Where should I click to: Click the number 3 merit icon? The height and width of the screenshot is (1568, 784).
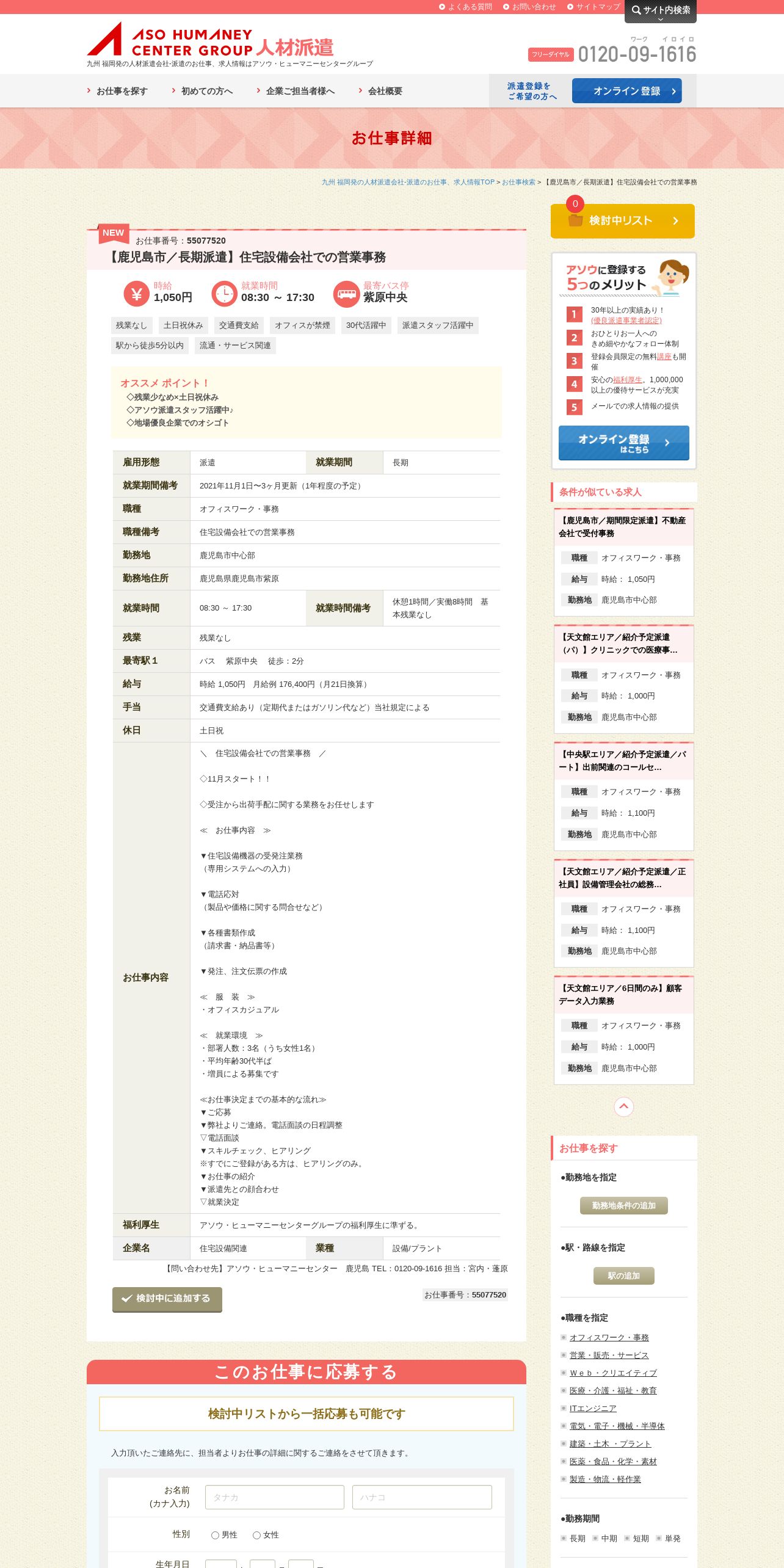point(574,361)
